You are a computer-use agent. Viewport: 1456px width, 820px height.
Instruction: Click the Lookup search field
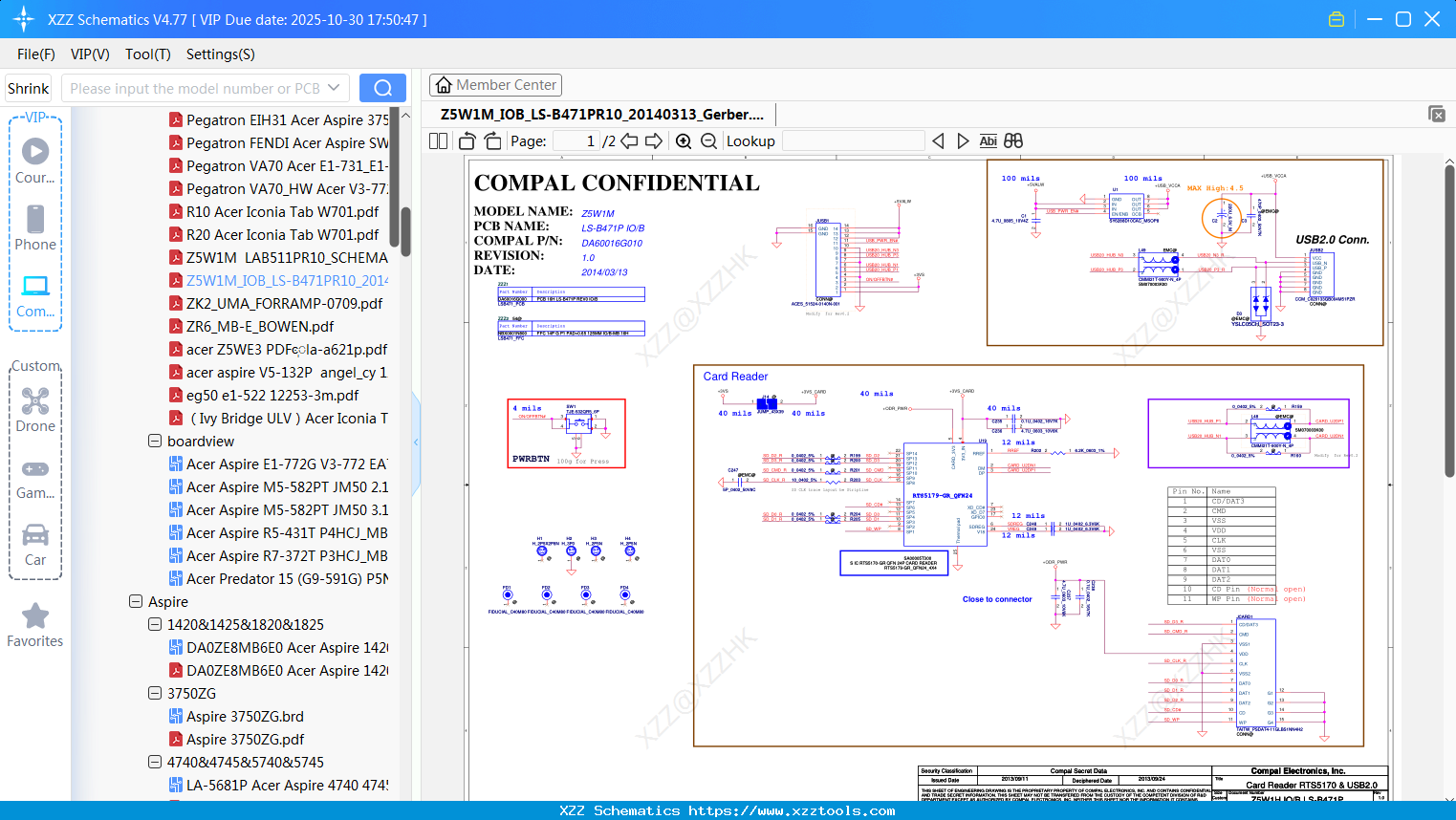click(x=853, y=141)
